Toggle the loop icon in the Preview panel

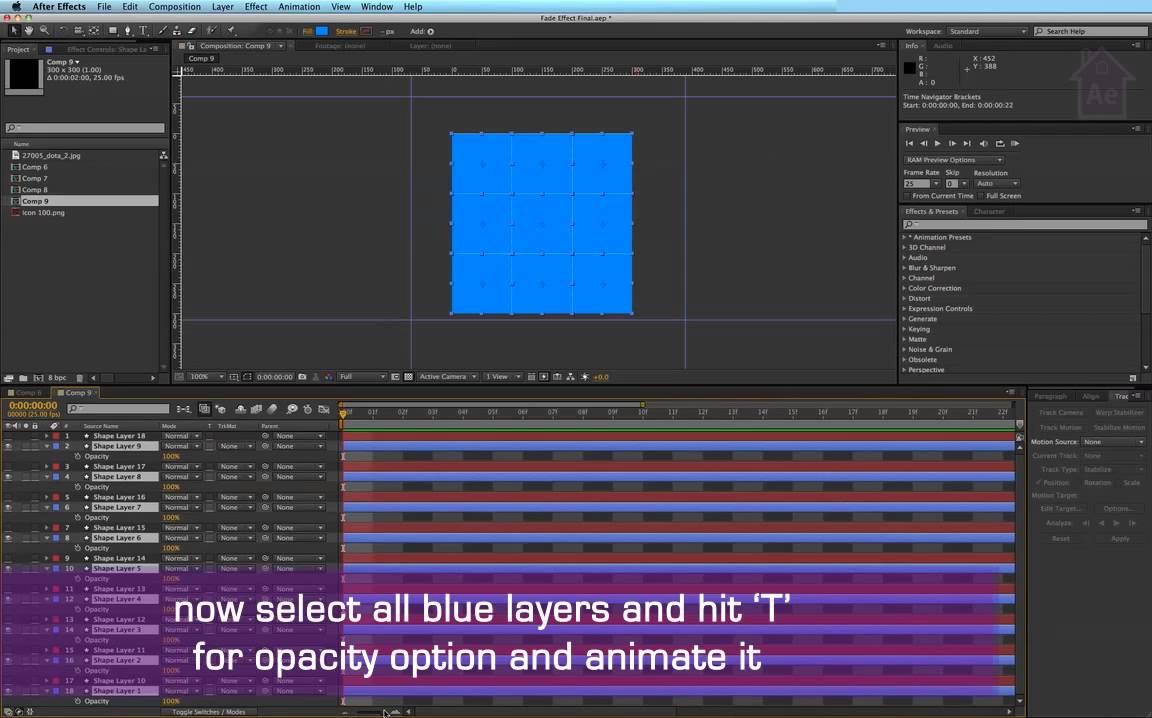coord(1000,143)
